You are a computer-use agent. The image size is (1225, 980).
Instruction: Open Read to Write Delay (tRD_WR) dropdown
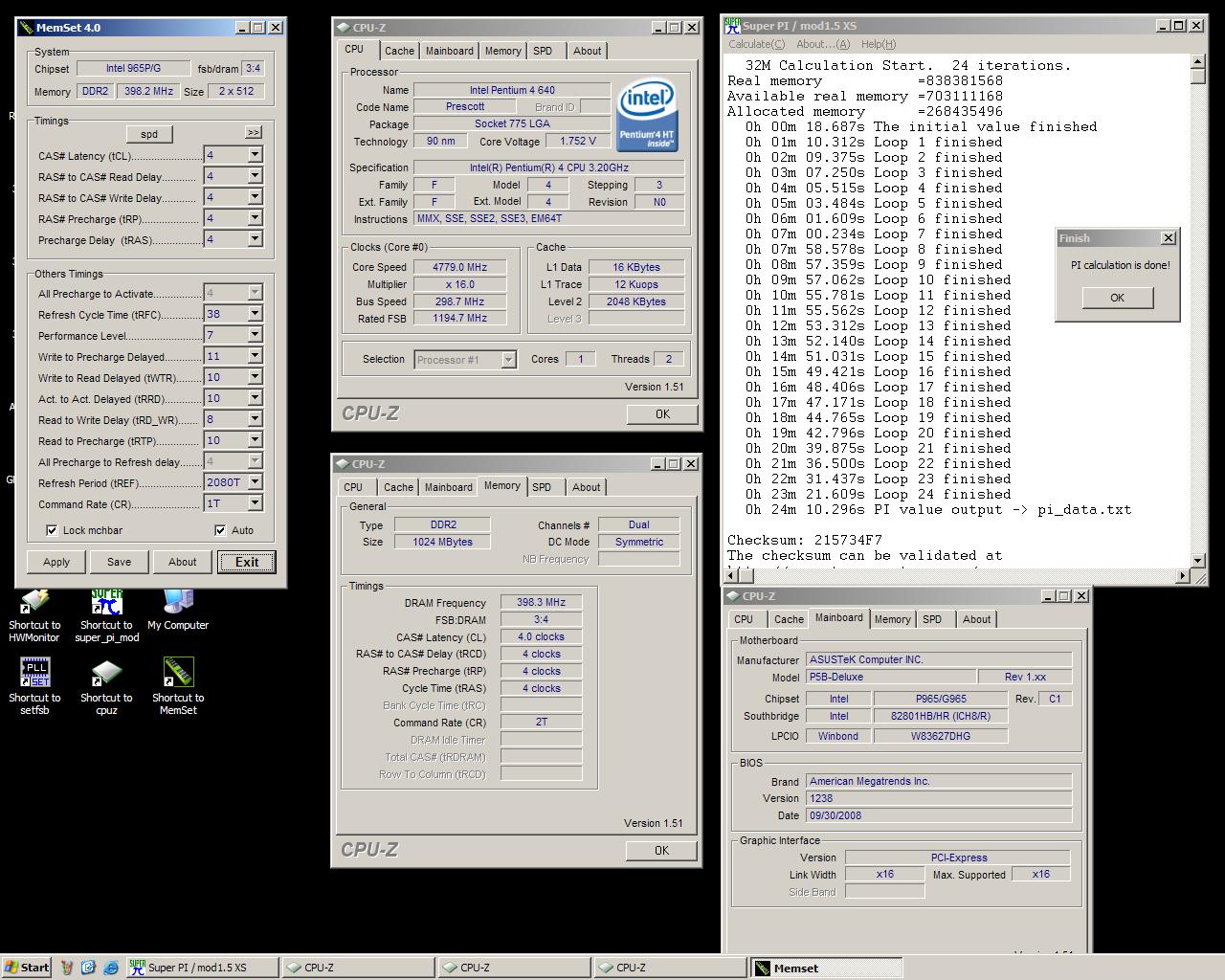pyautogui.click(x=255, y=419)
